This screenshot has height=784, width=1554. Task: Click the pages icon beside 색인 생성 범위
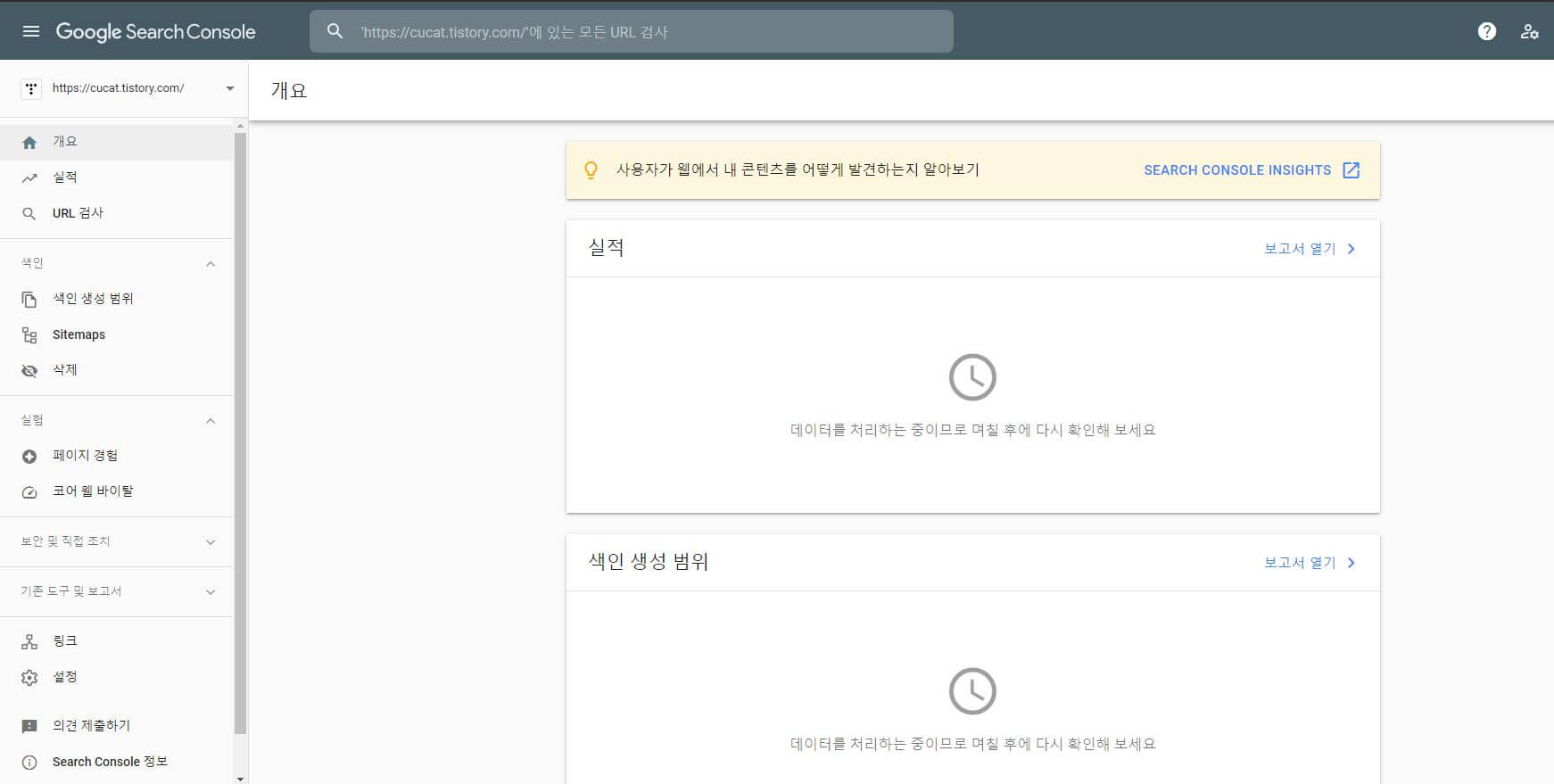[x=29, y=300]
